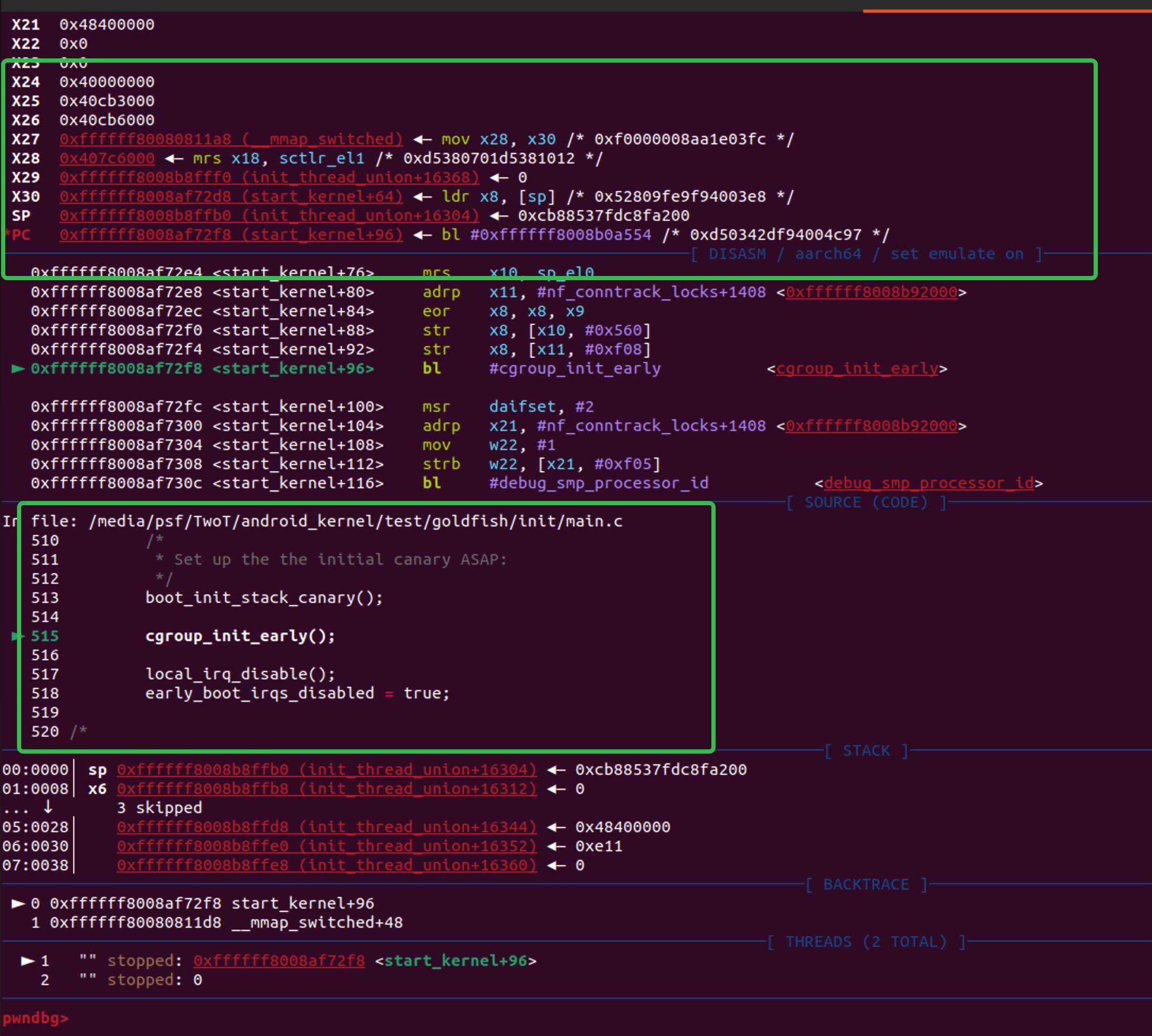Click the X25 value 0x40cb3000
Screen dimensions: 1152x1036
click(107, 101)
